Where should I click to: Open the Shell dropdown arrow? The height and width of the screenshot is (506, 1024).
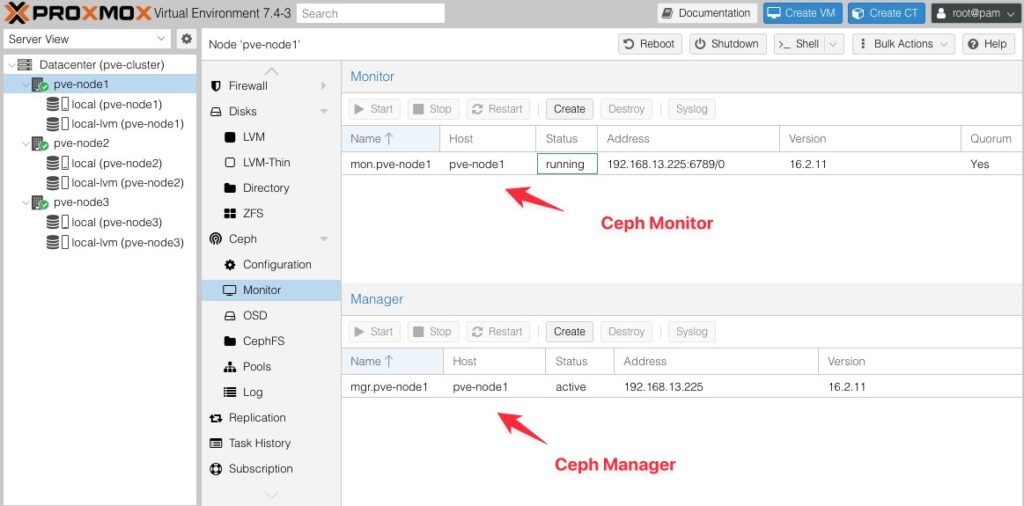(833, 44)
